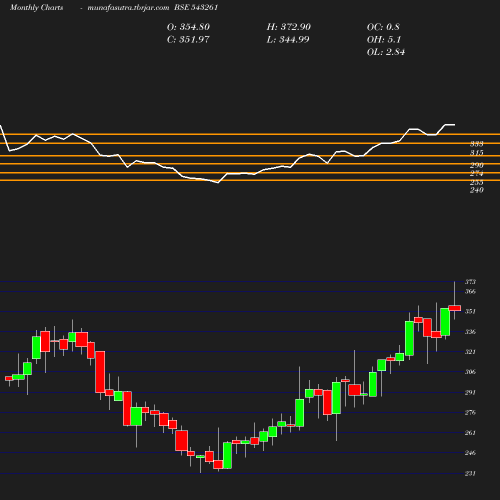
Task: Click the 'OL: 2.84' reading
Action: (386, 52)
